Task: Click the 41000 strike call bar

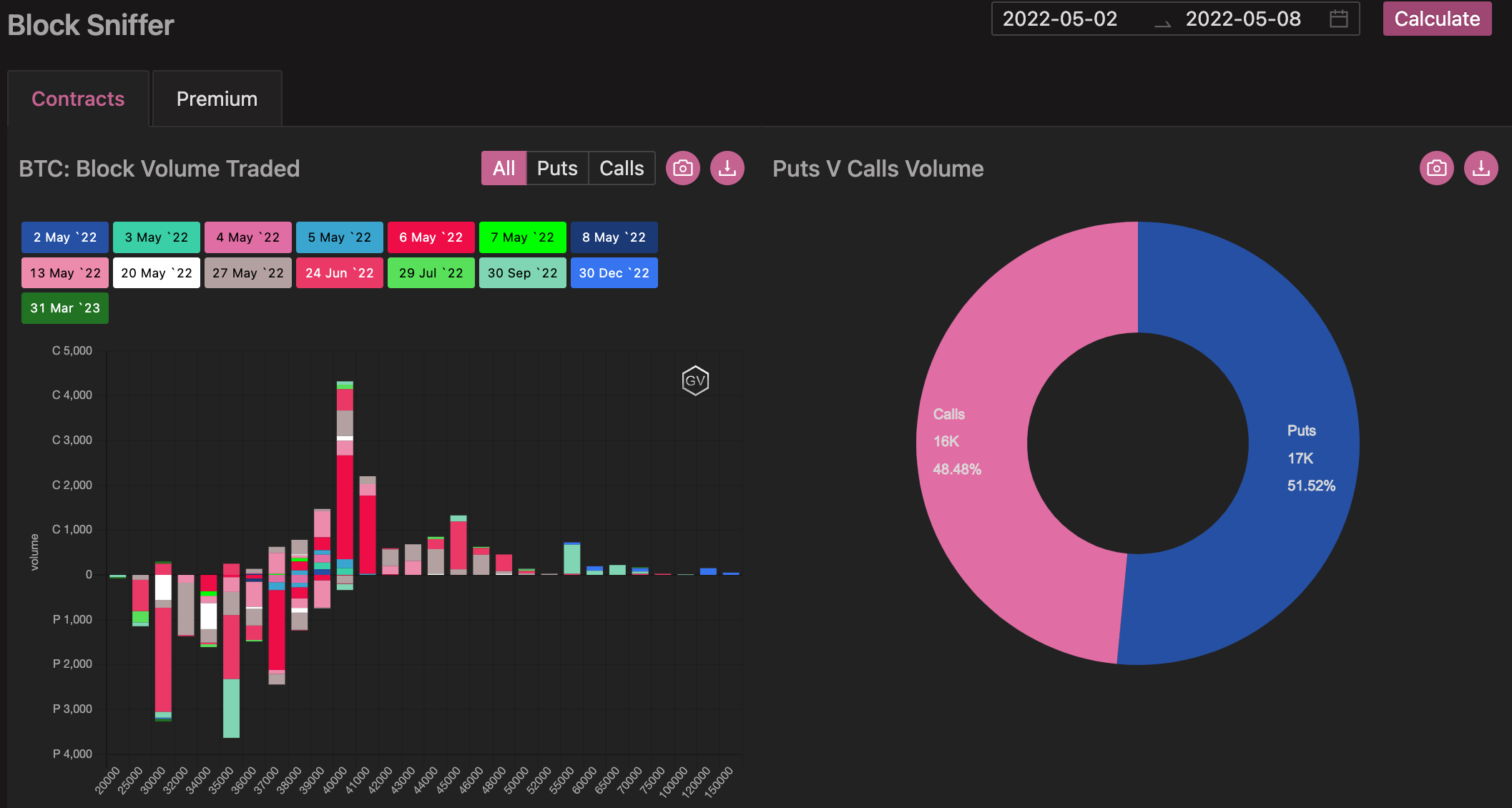Action: (x=368, y=525)
